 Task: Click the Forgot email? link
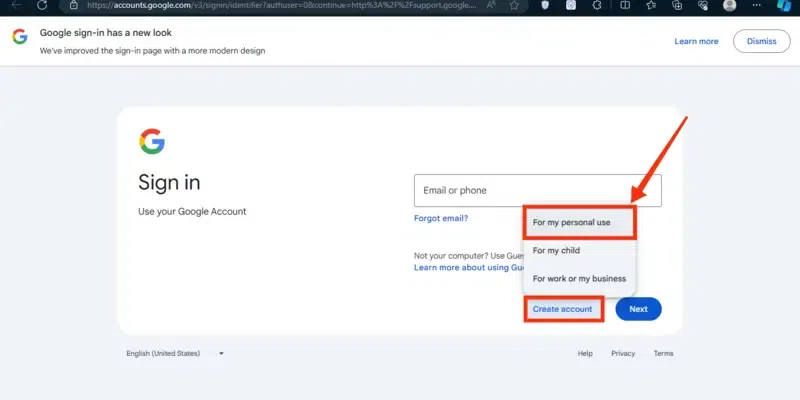441,218
